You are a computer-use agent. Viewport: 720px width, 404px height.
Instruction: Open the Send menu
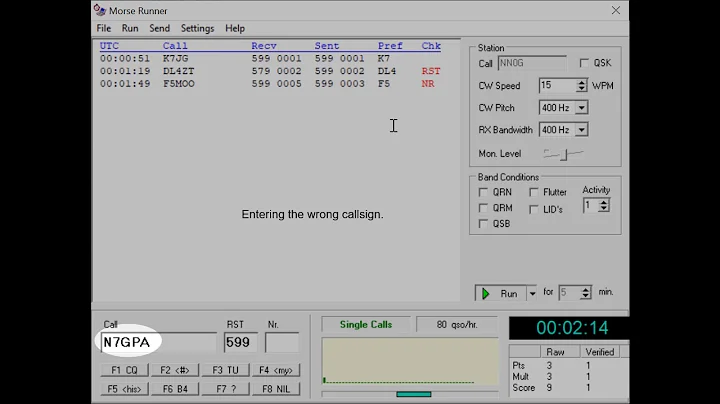click(159, 28)
